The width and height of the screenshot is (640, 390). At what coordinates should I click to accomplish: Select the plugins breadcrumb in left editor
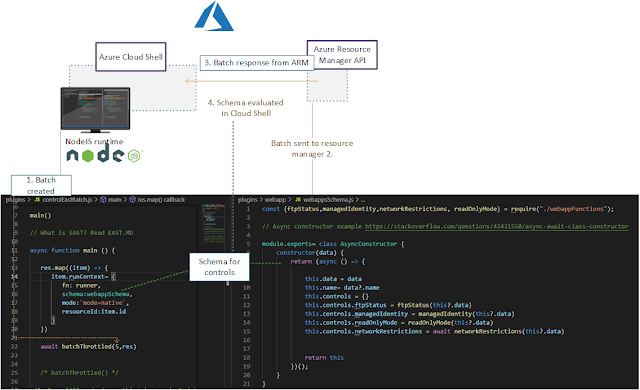(15, 199)
